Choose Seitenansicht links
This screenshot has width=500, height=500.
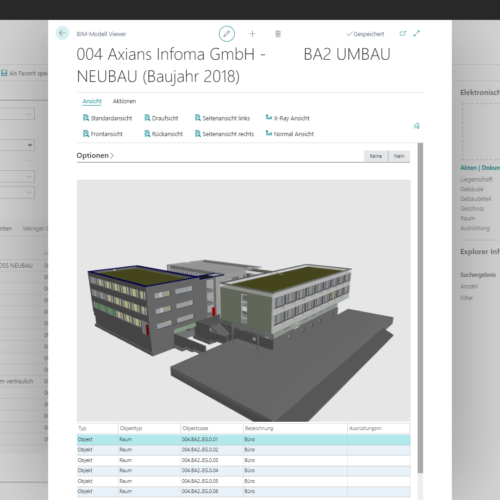click(222, 118)
